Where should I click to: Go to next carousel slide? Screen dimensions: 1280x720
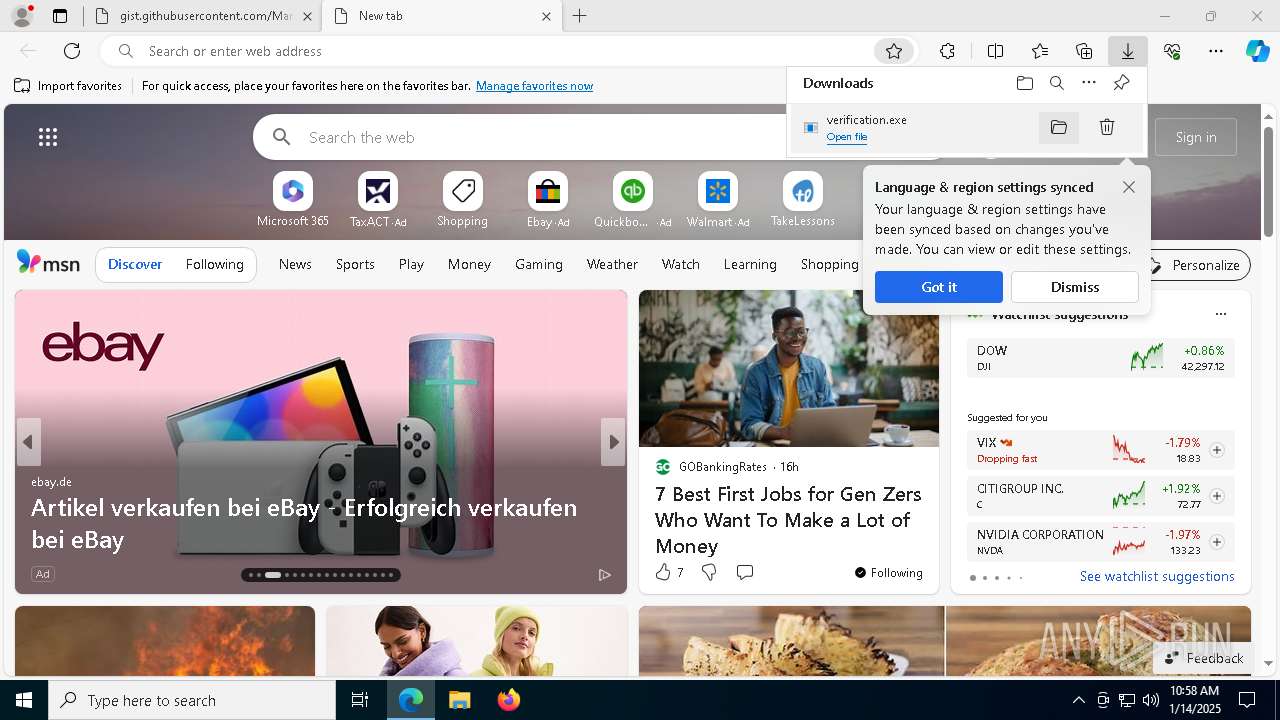[613, 442]
